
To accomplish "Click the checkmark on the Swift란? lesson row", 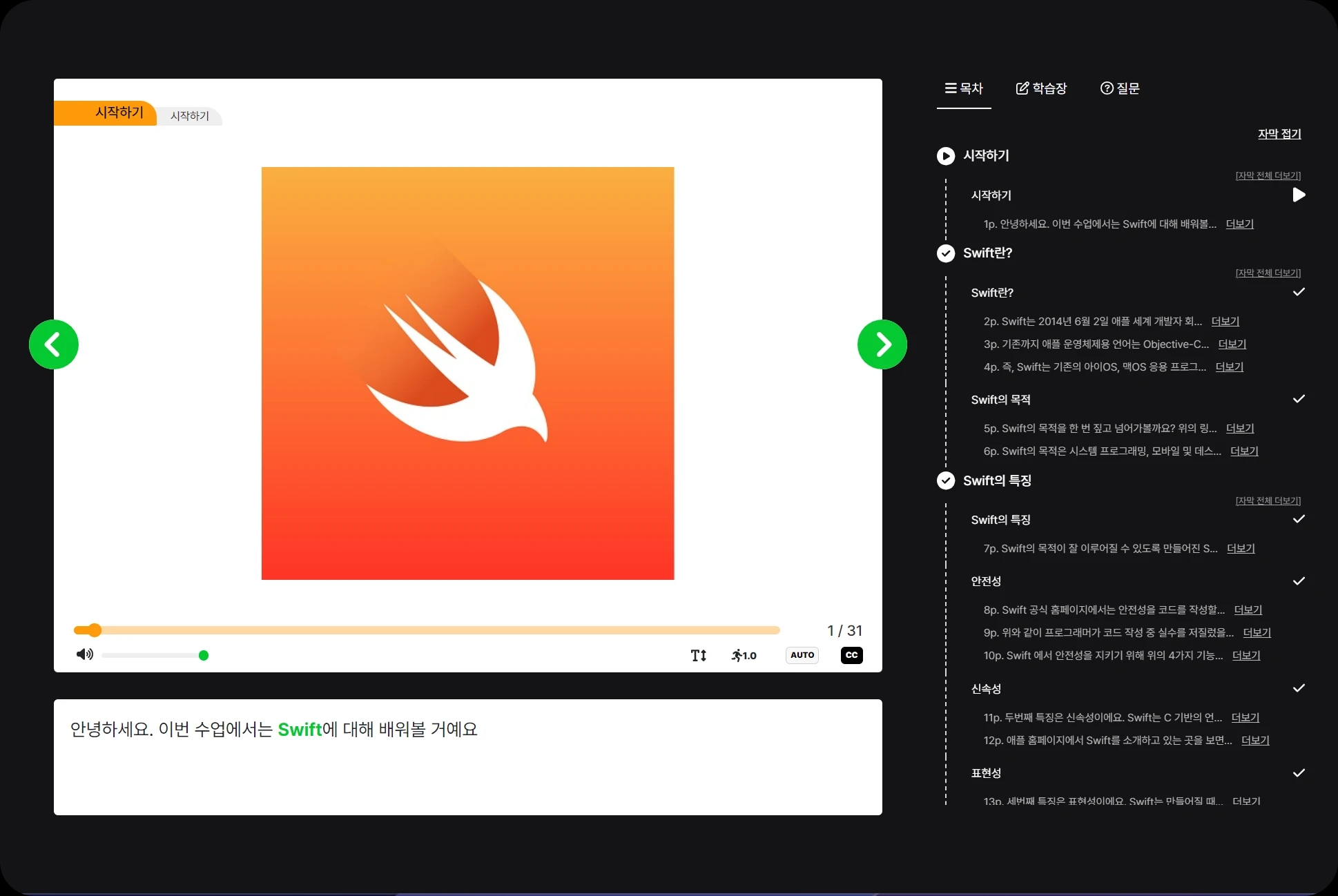I will pyautogui.click(x=1299, y=292).
